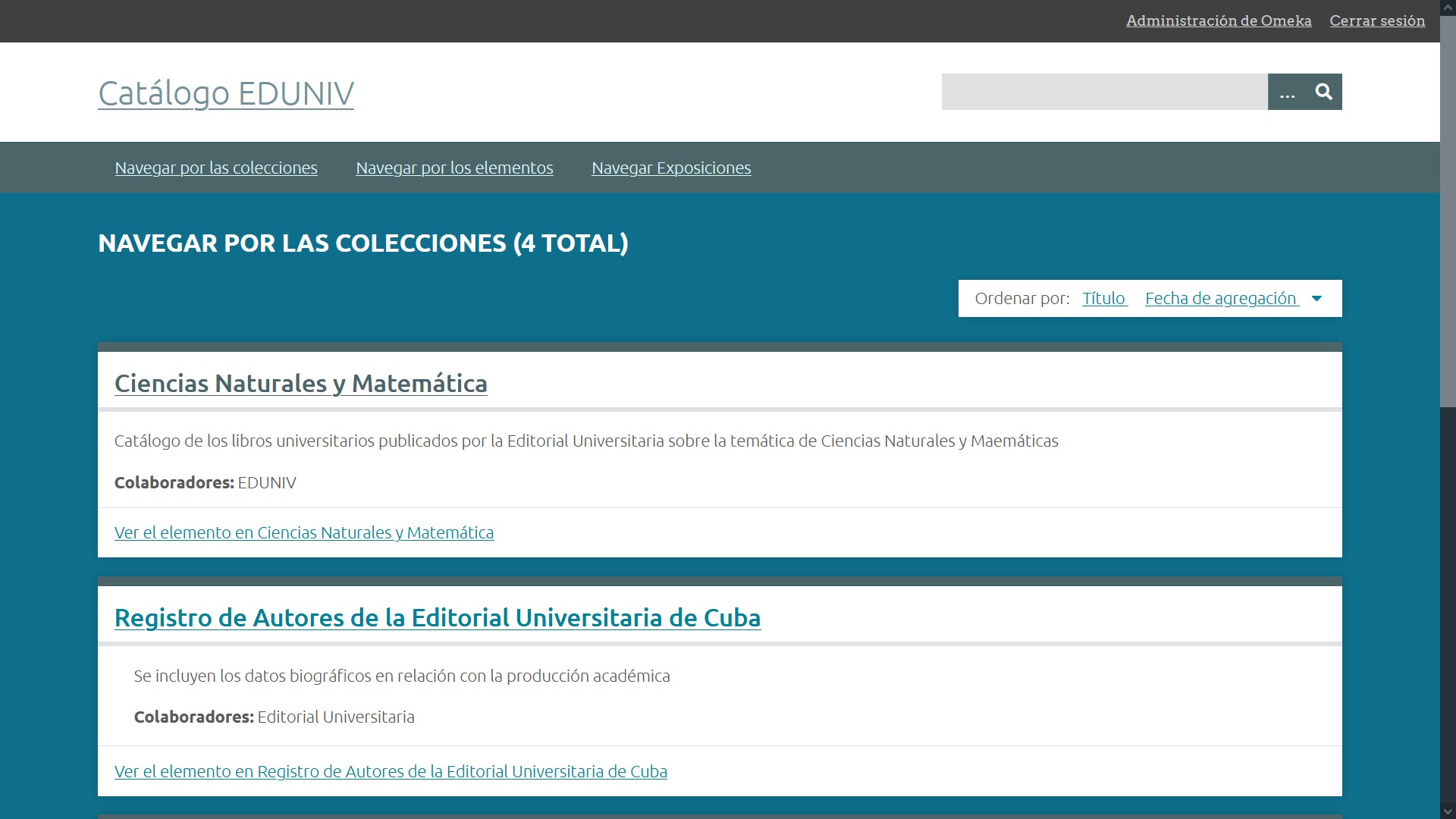Click scrollbar down arrow at bottom
This screenshot has height=819, width=1456.
[1448, 811]
